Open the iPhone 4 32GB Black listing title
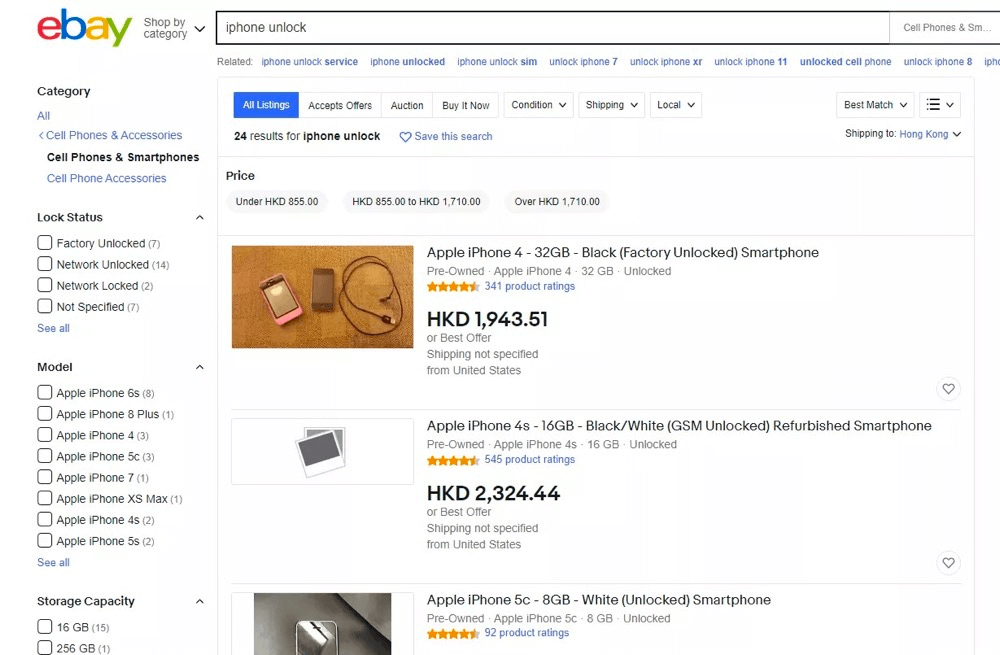Image resolution: width=1000 pixels, height=655 pixels. click(622, 253)
